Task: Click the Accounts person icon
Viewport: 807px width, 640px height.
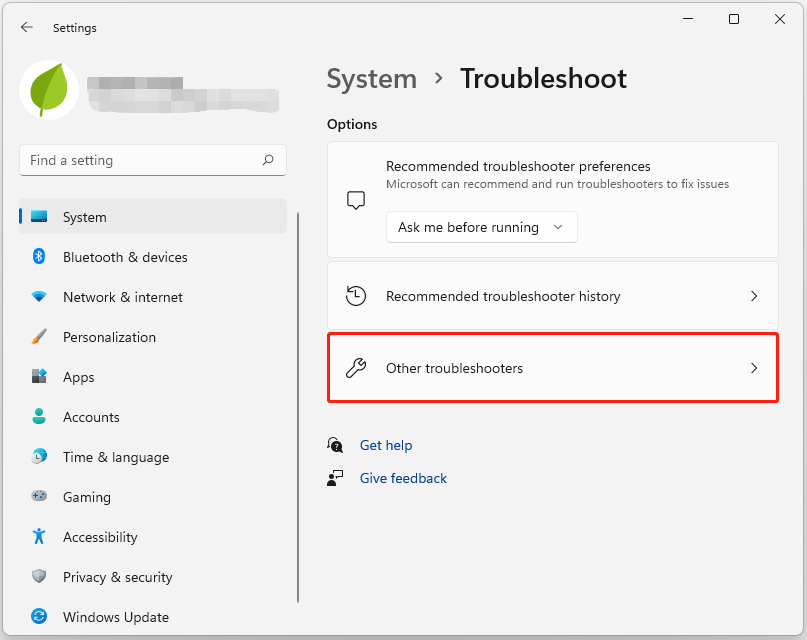Action: click(39, 416)
